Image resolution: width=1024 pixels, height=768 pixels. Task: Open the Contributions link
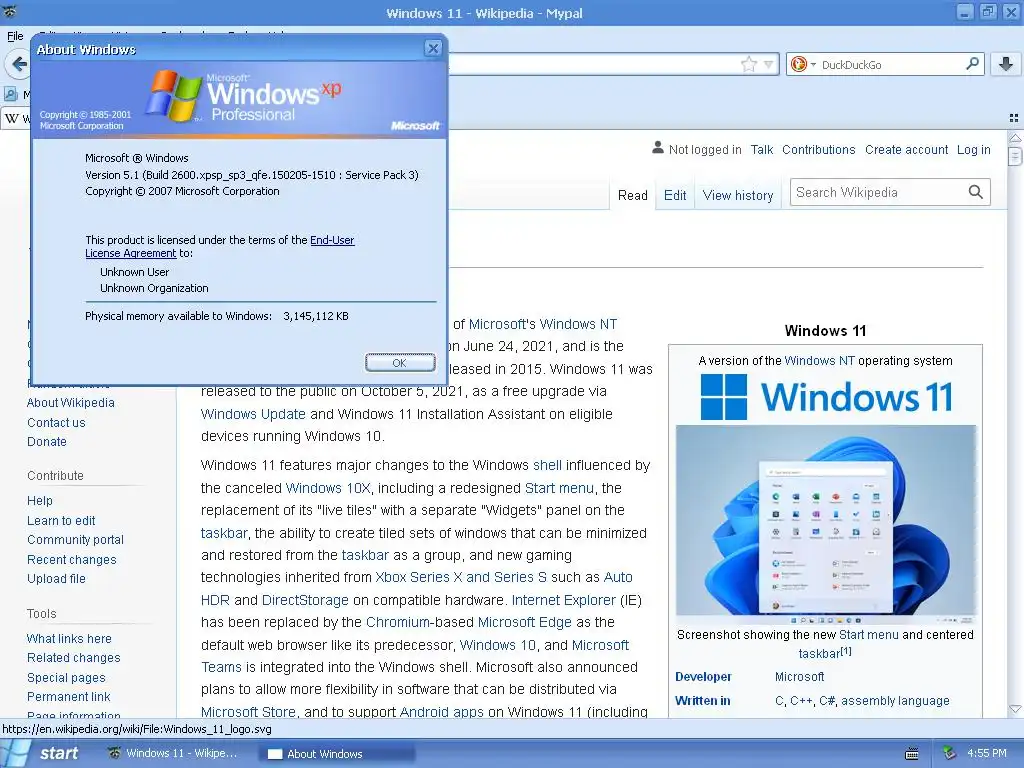click(x=818, y=150)
